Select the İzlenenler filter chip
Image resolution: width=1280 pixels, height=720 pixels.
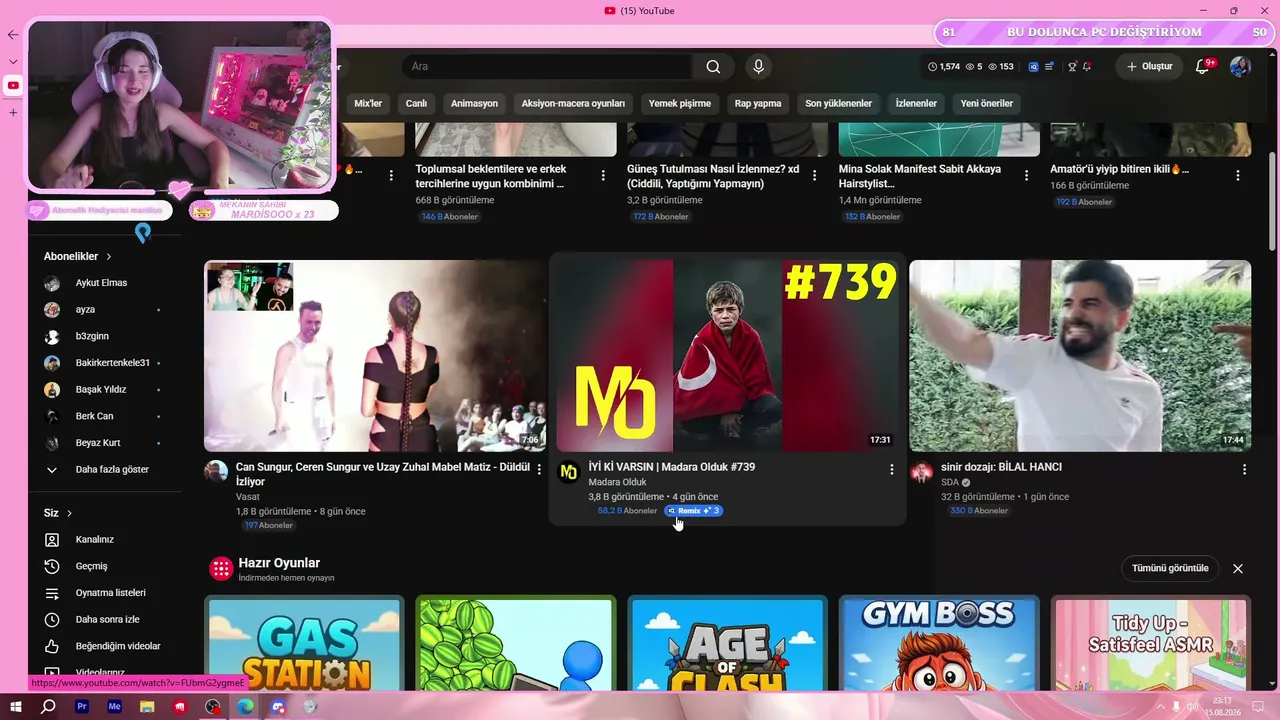[916, 103]
